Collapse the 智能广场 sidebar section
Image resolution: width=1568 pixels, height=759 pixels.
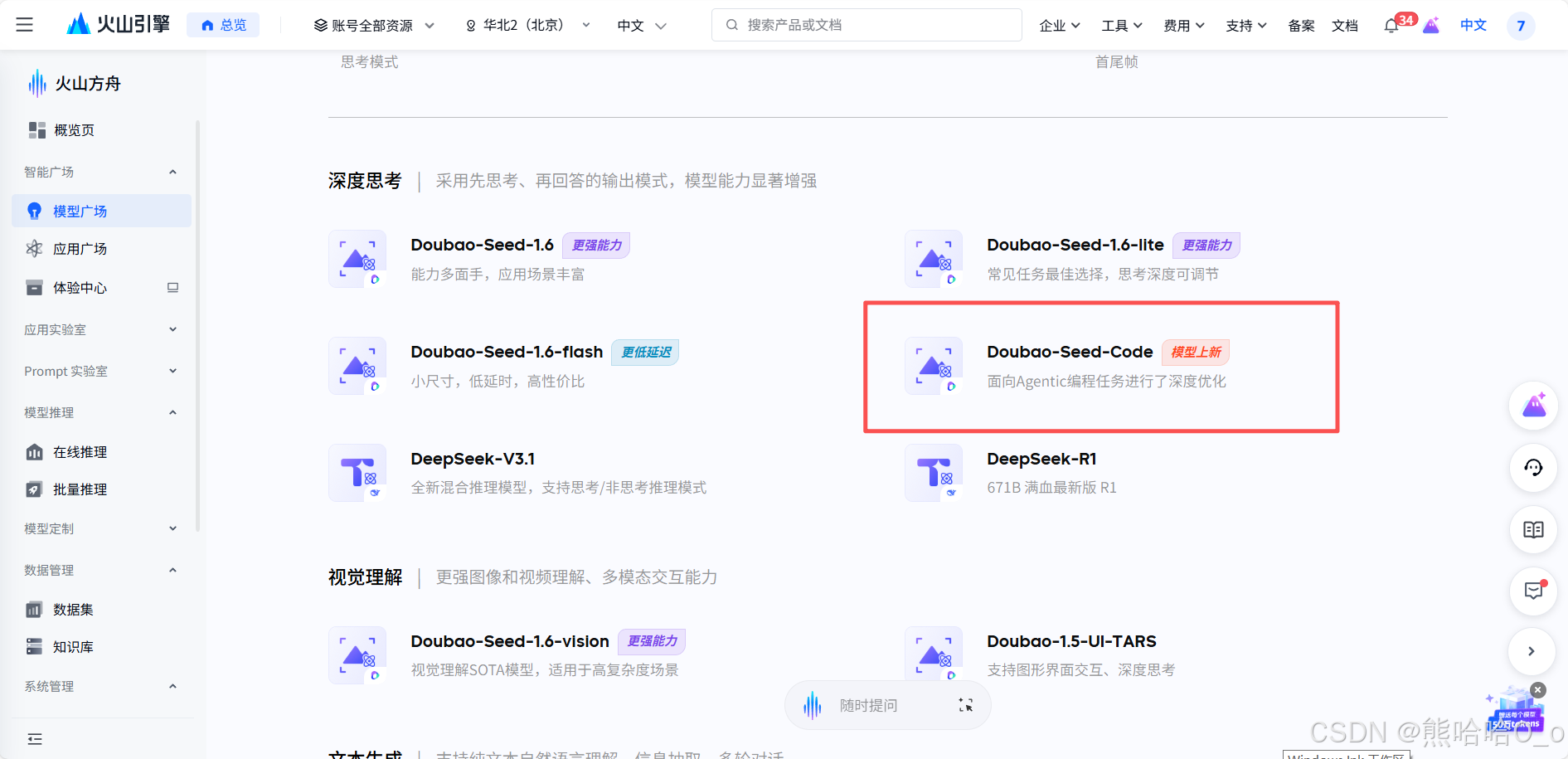172,172
